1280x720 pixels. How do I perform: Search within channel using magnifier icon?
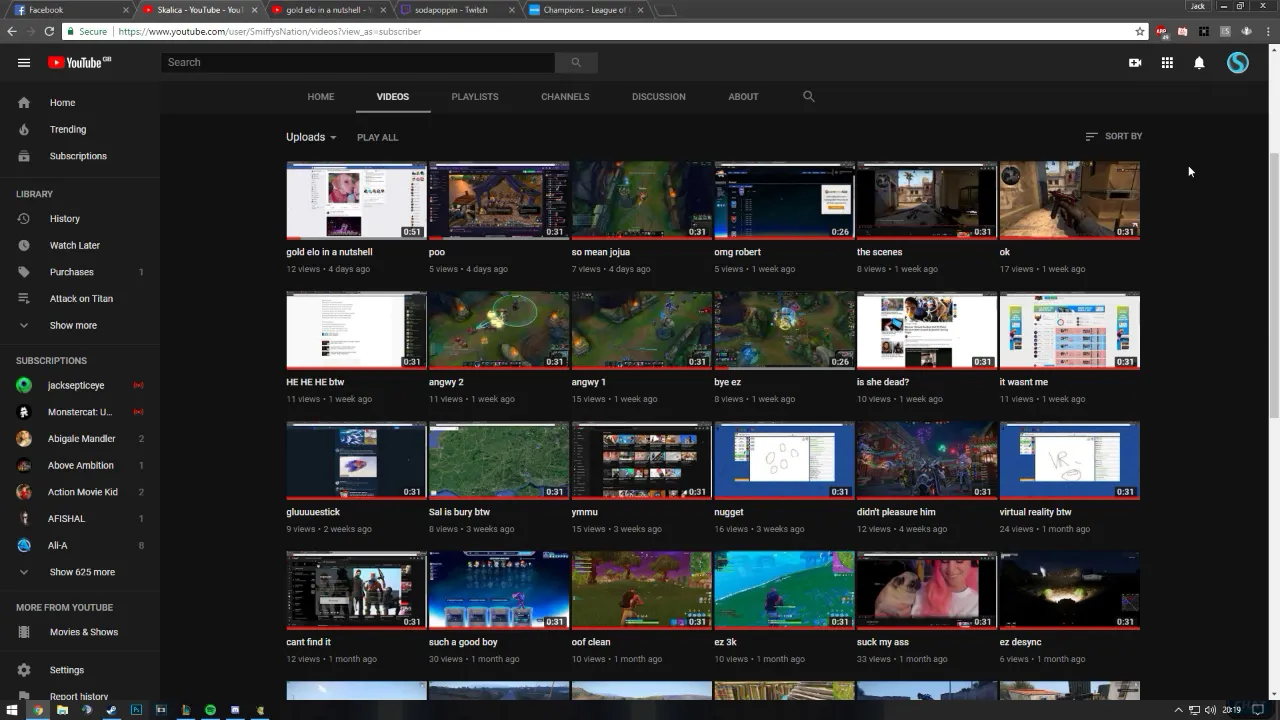[x=809, y=97]
